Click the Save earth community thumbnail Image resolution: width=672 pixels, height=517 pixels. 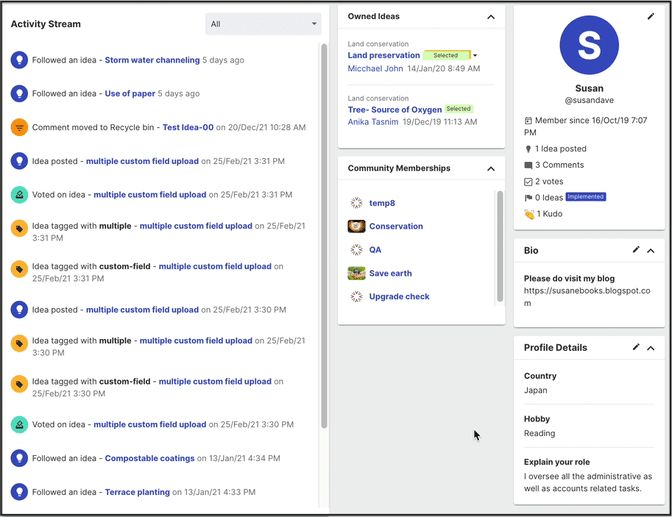pyautogui.click(x=356, y=273)
